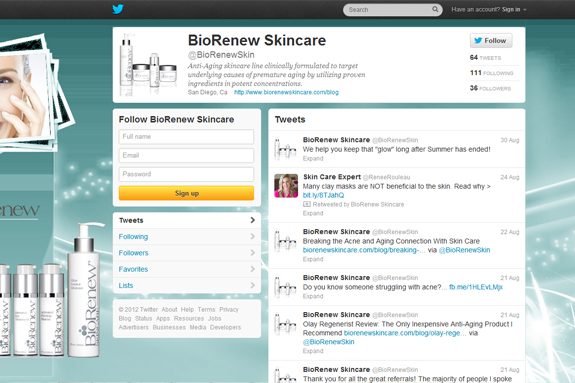Open the About footer link
575x383 pixels.
coord(169,310)
